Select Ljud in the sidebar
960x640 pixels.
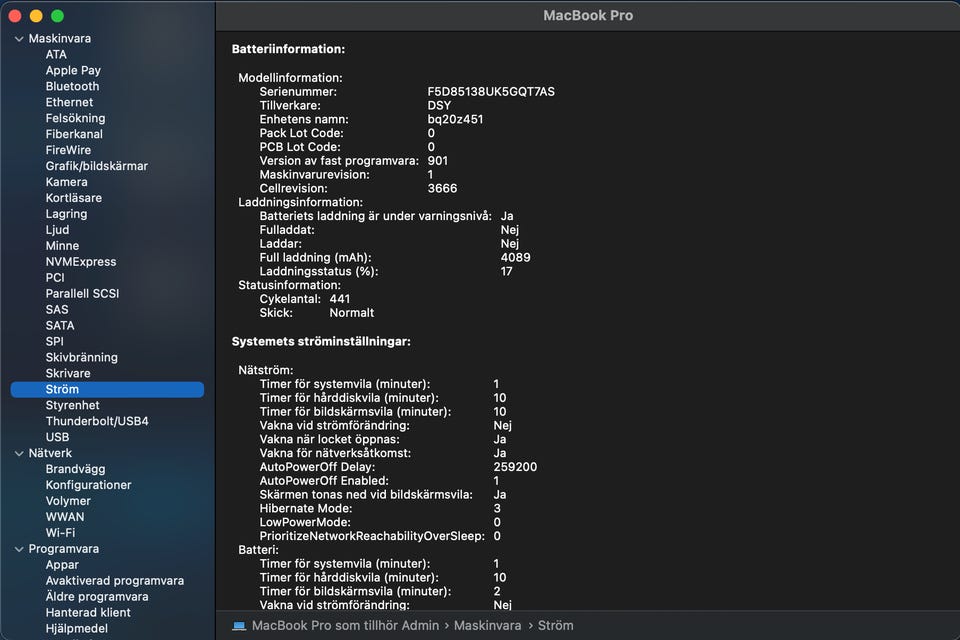(x=58, y=230)
